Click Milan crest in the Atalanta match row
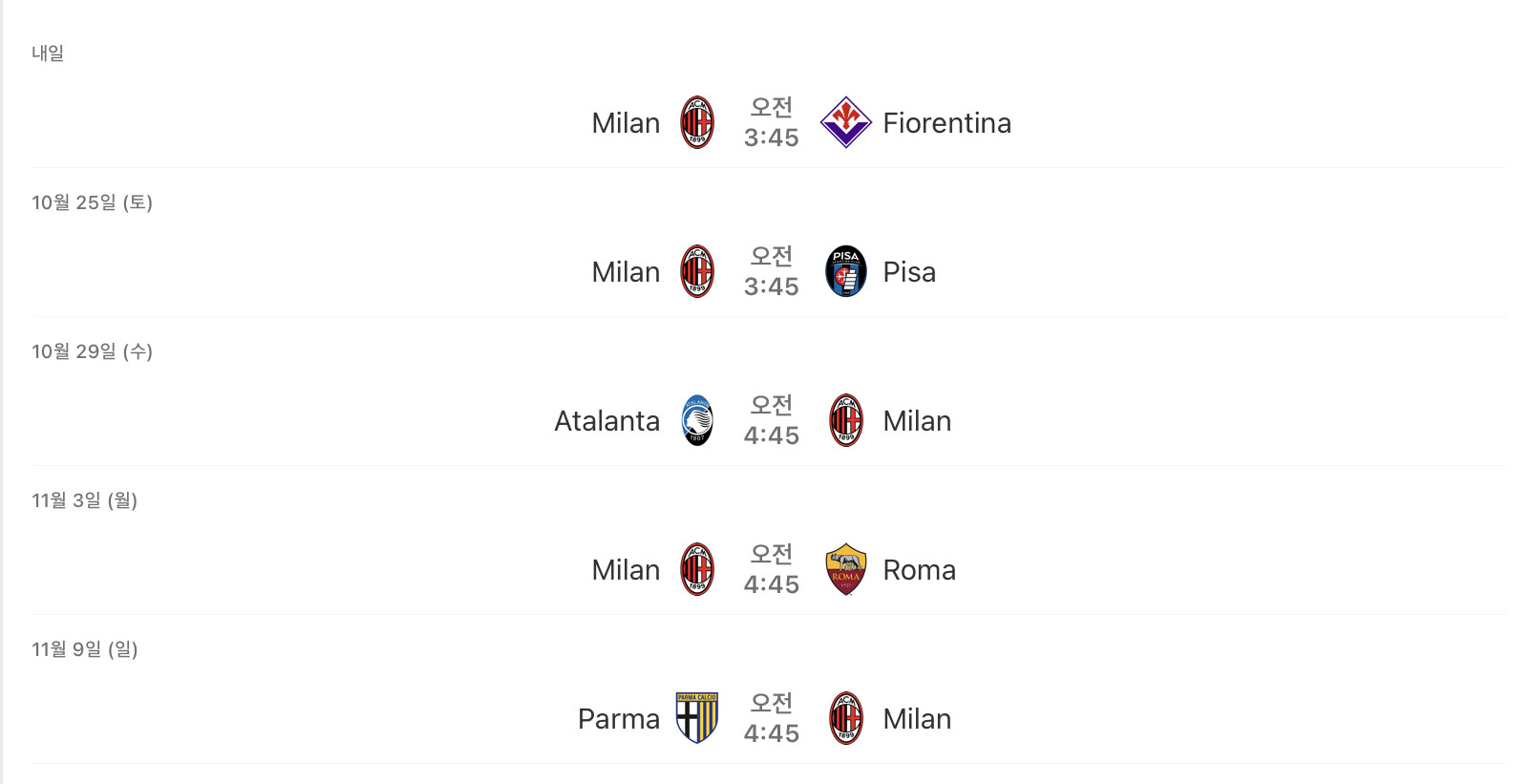The height and width of the screenshot is (784, 1531). pos(845,420)
